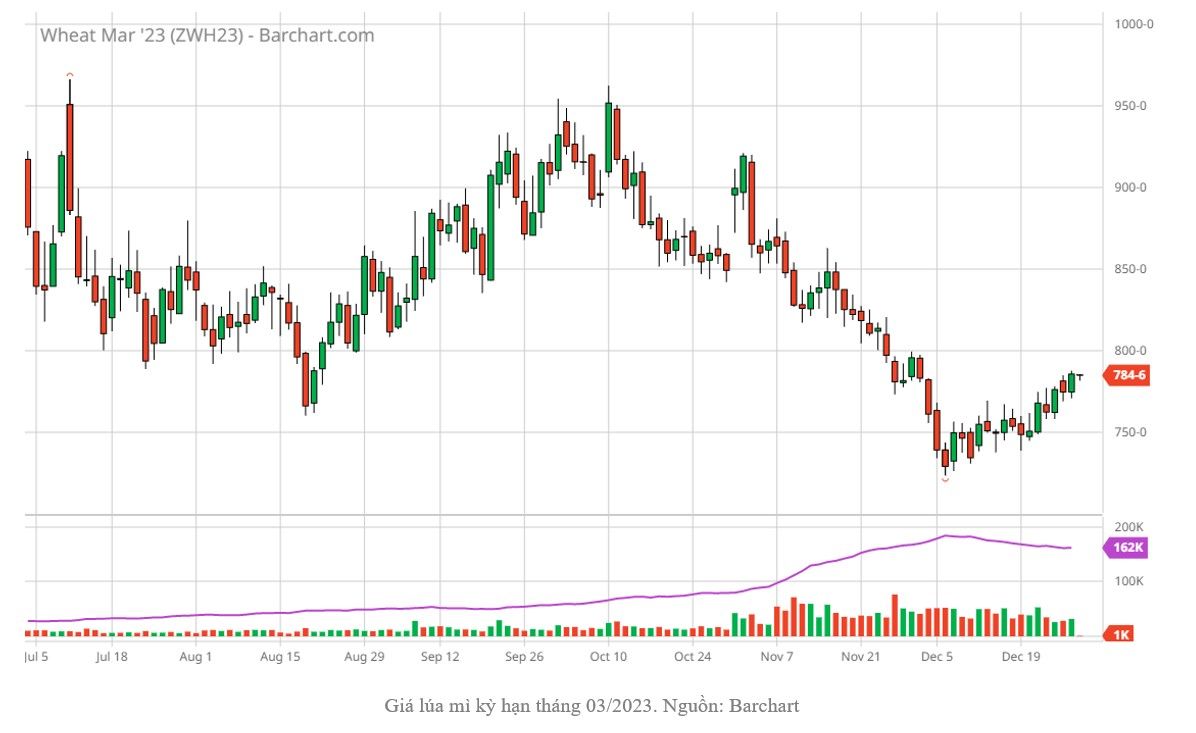1196x733 pixels.
Task: Click the "Nov 21" date label
Action: click(860, 657)
